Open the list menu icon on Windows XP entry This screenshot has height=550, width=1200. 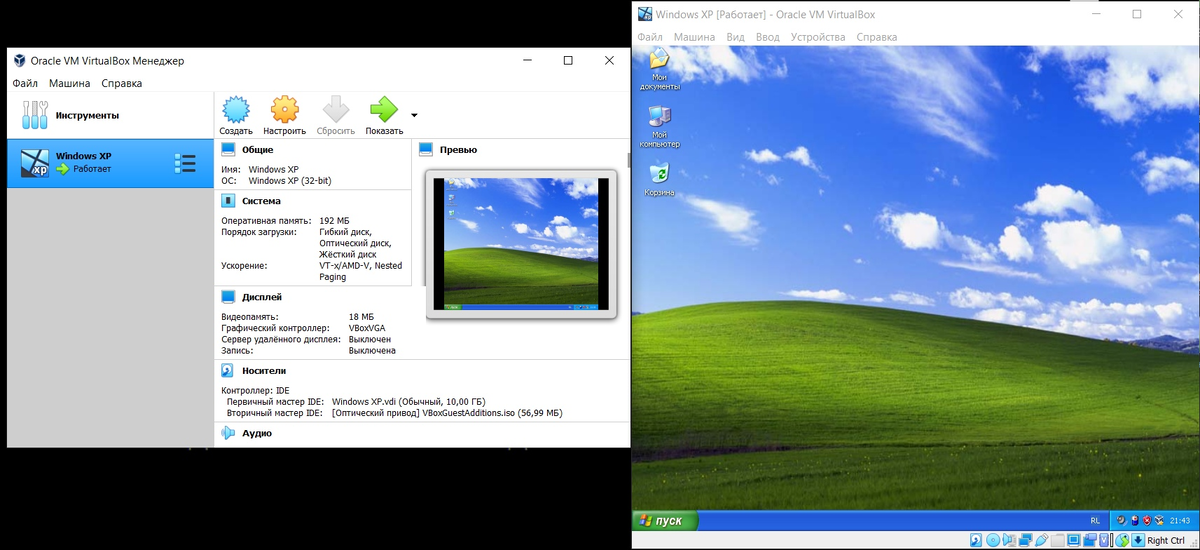click(185, 163)
